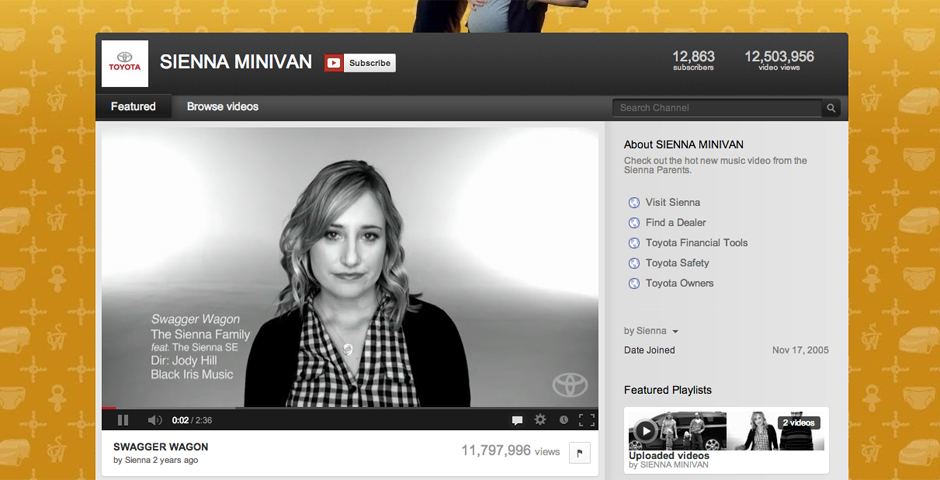Viewport: 940px width, 480px height.
Task: Click the 2 videos badge on playlist
Action: pyautogui.click(x=799, y=422)
